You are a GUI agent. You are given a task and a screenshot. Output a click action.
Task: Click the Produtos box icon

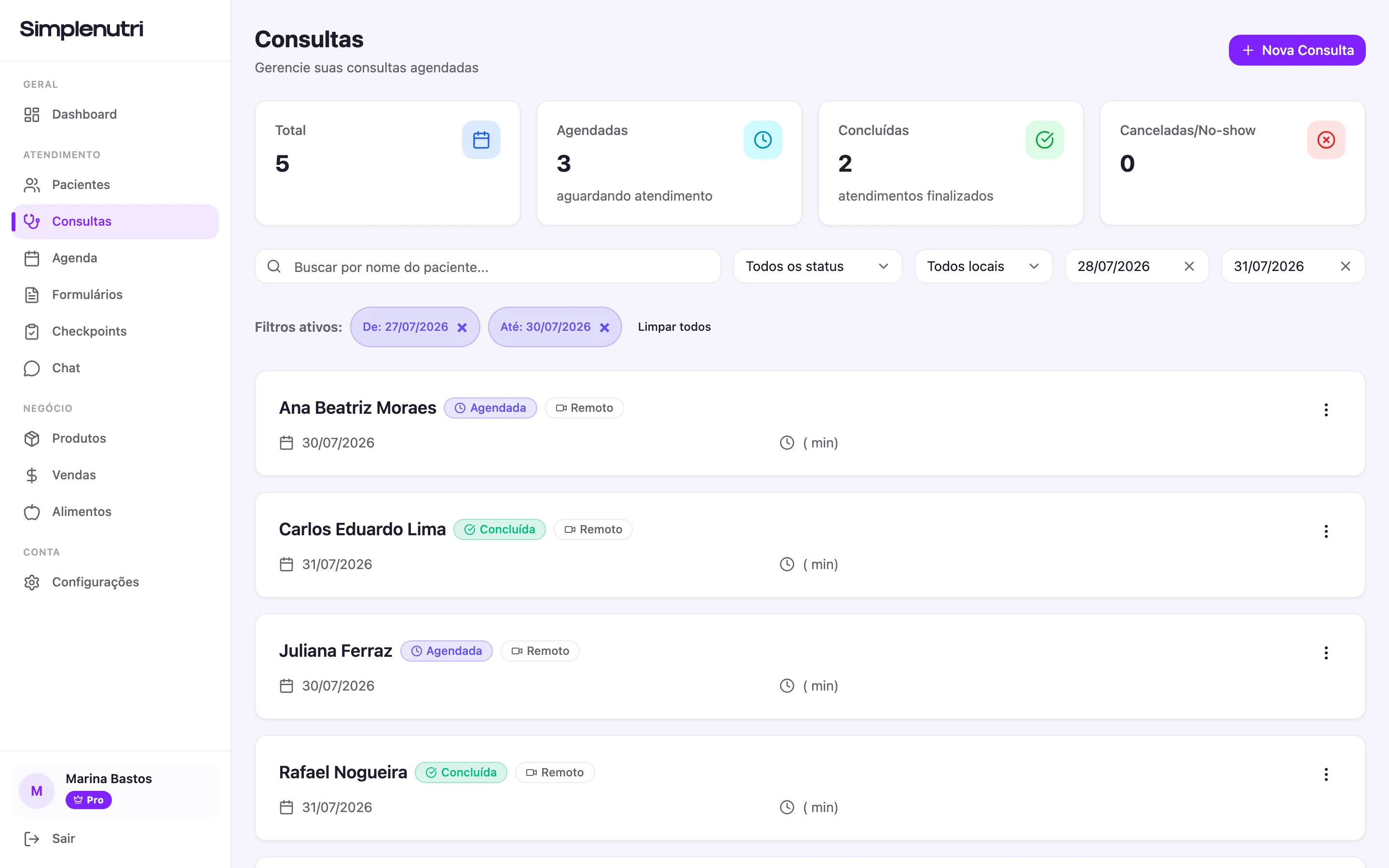point(31,439)
